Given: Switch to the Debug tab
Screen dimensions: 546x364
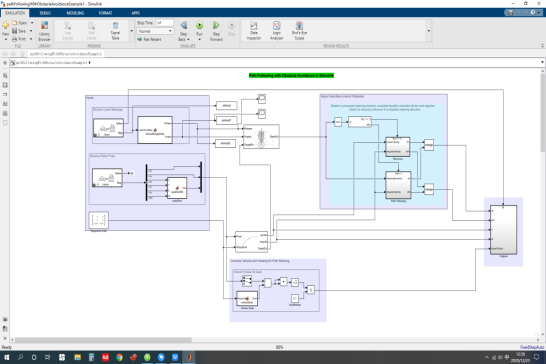Looking at the screenshot, I should coord(45,13).
